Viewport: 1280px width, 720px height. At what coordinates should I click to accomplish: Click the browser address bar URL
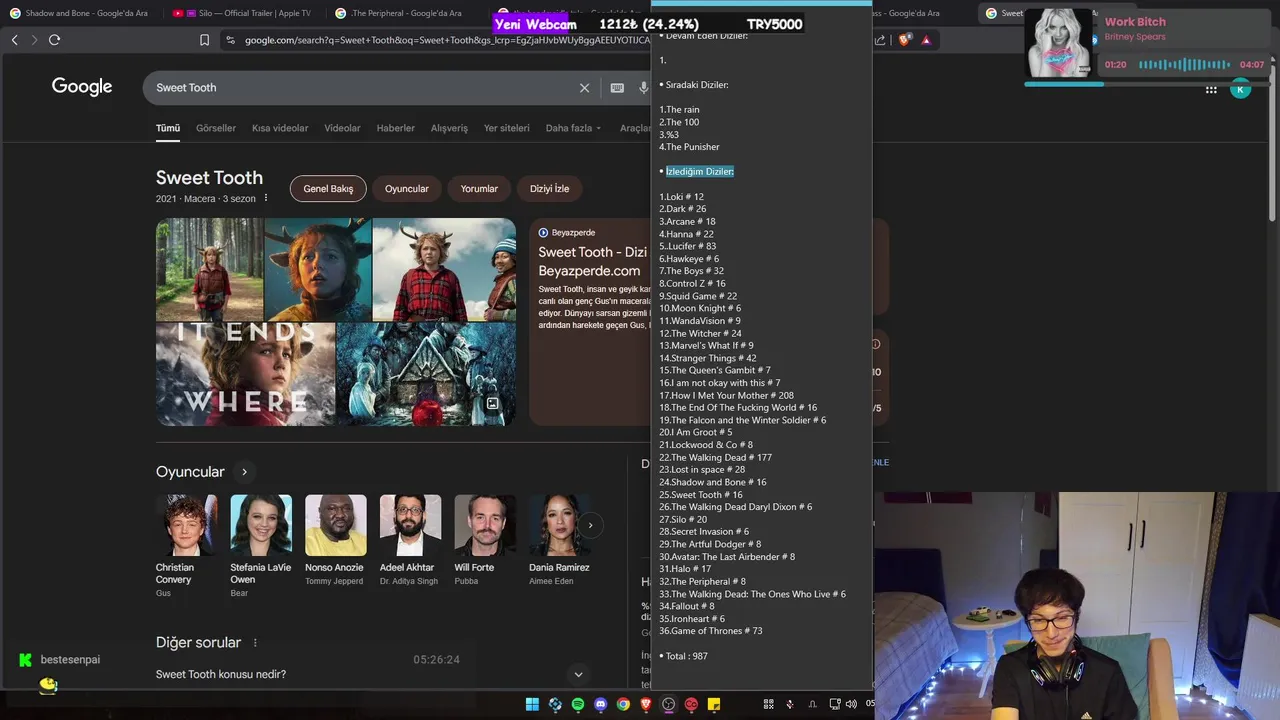coord(445,40)
